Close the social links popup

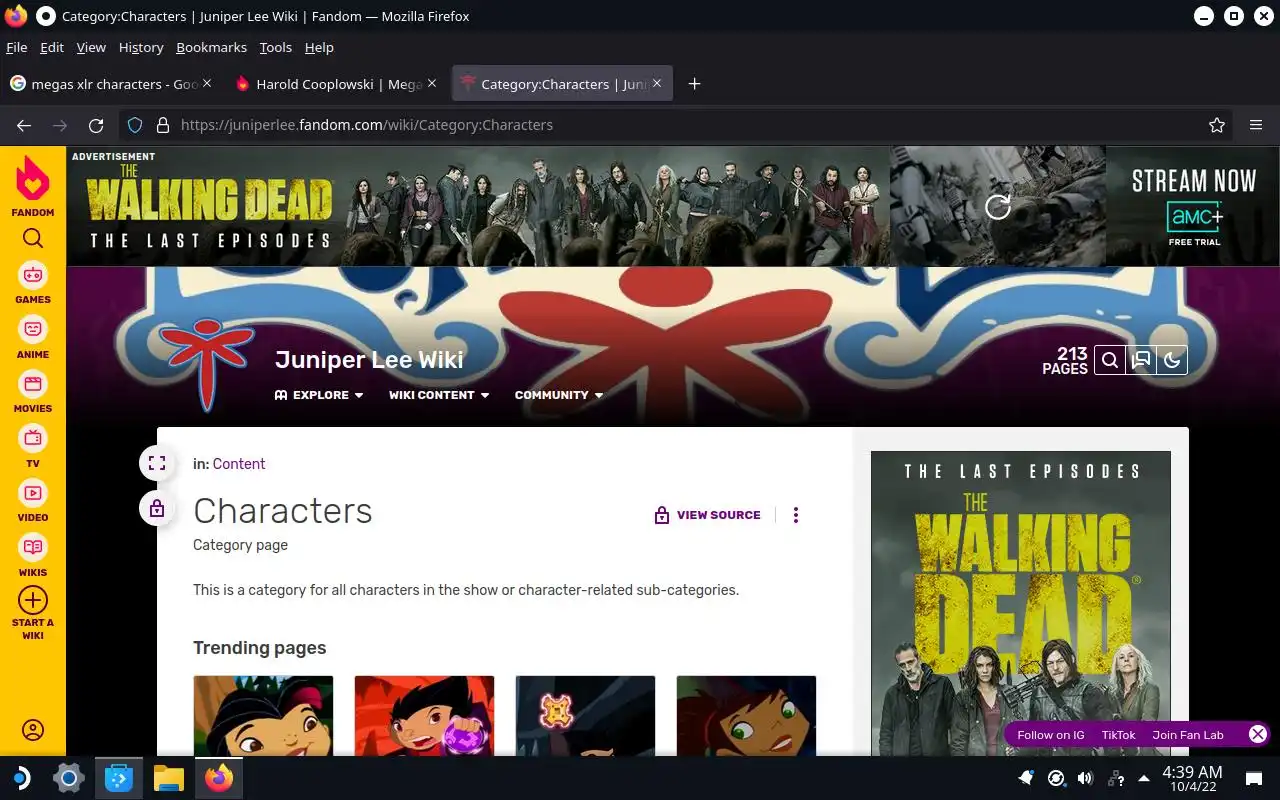[x=1258, y=734]
